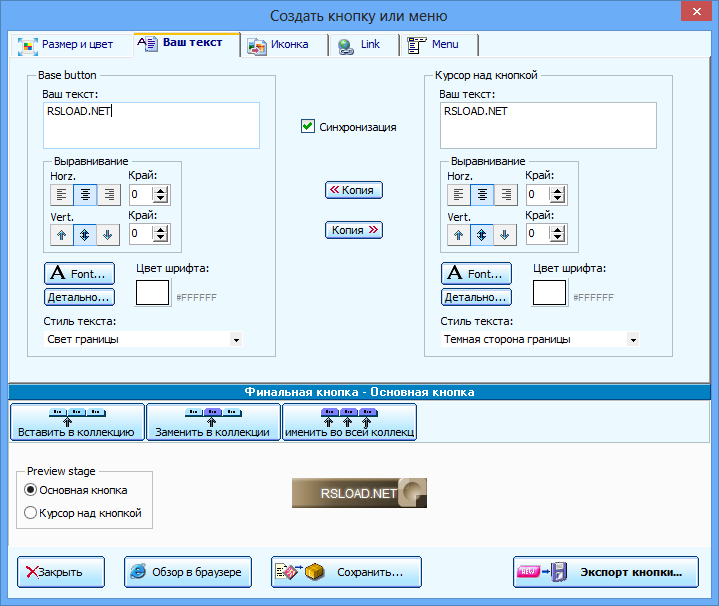Decrease Horz. Край value in Курсор над кнопкой
The width and height of the screenshot is (719, 606).
point(558,199)
